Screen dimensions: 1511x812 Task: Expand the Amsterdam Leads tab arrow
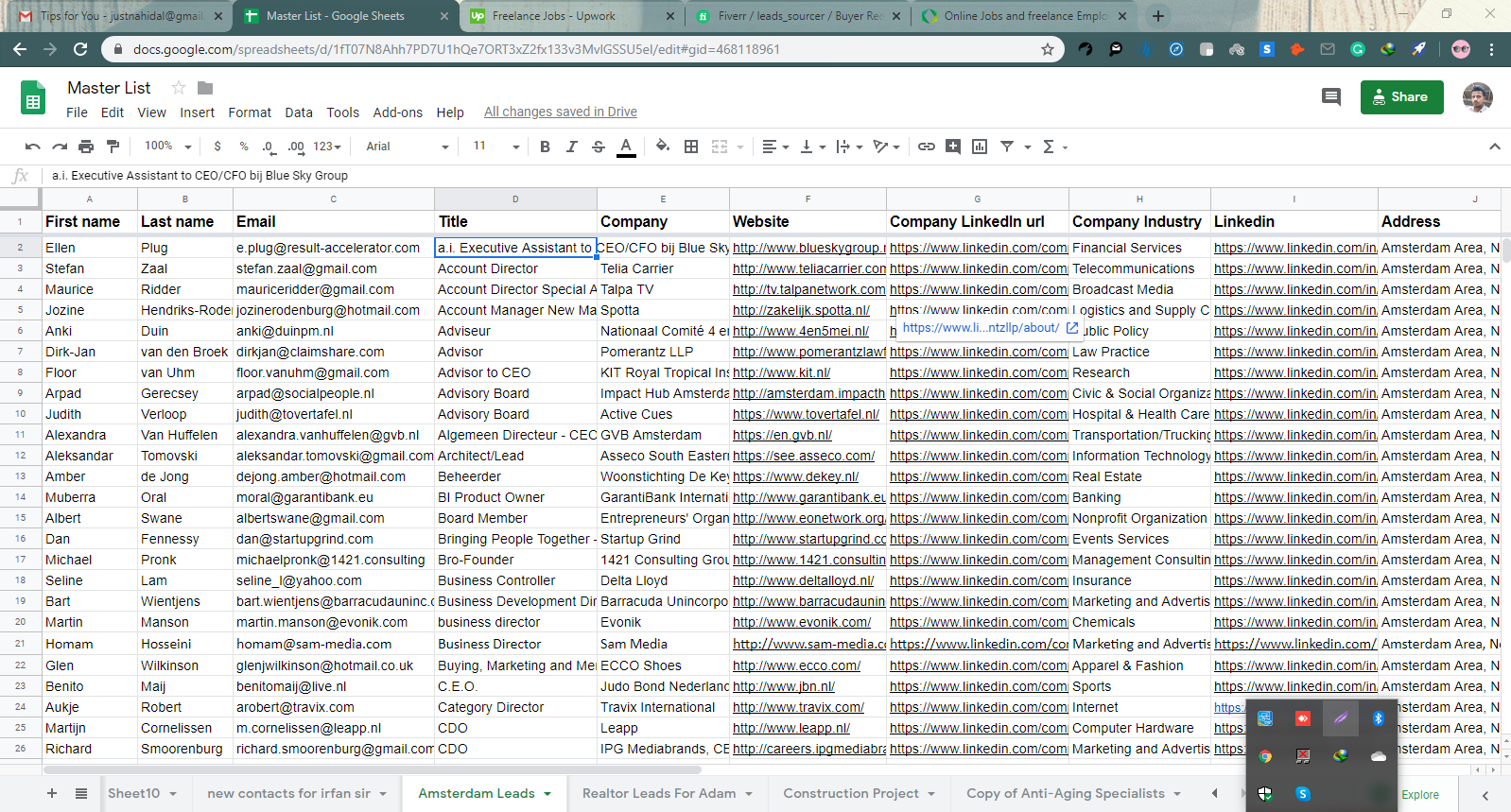tap(547, 794)
